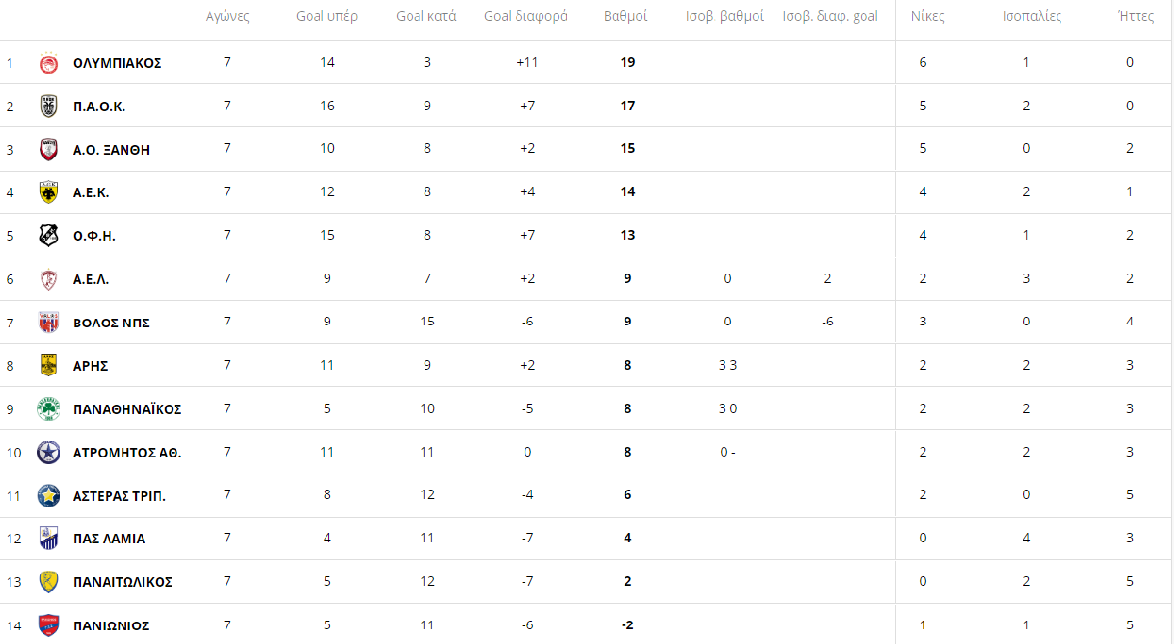Click the Goal διαφορά column header
The image size is (1174, 644).
(526, 17)
